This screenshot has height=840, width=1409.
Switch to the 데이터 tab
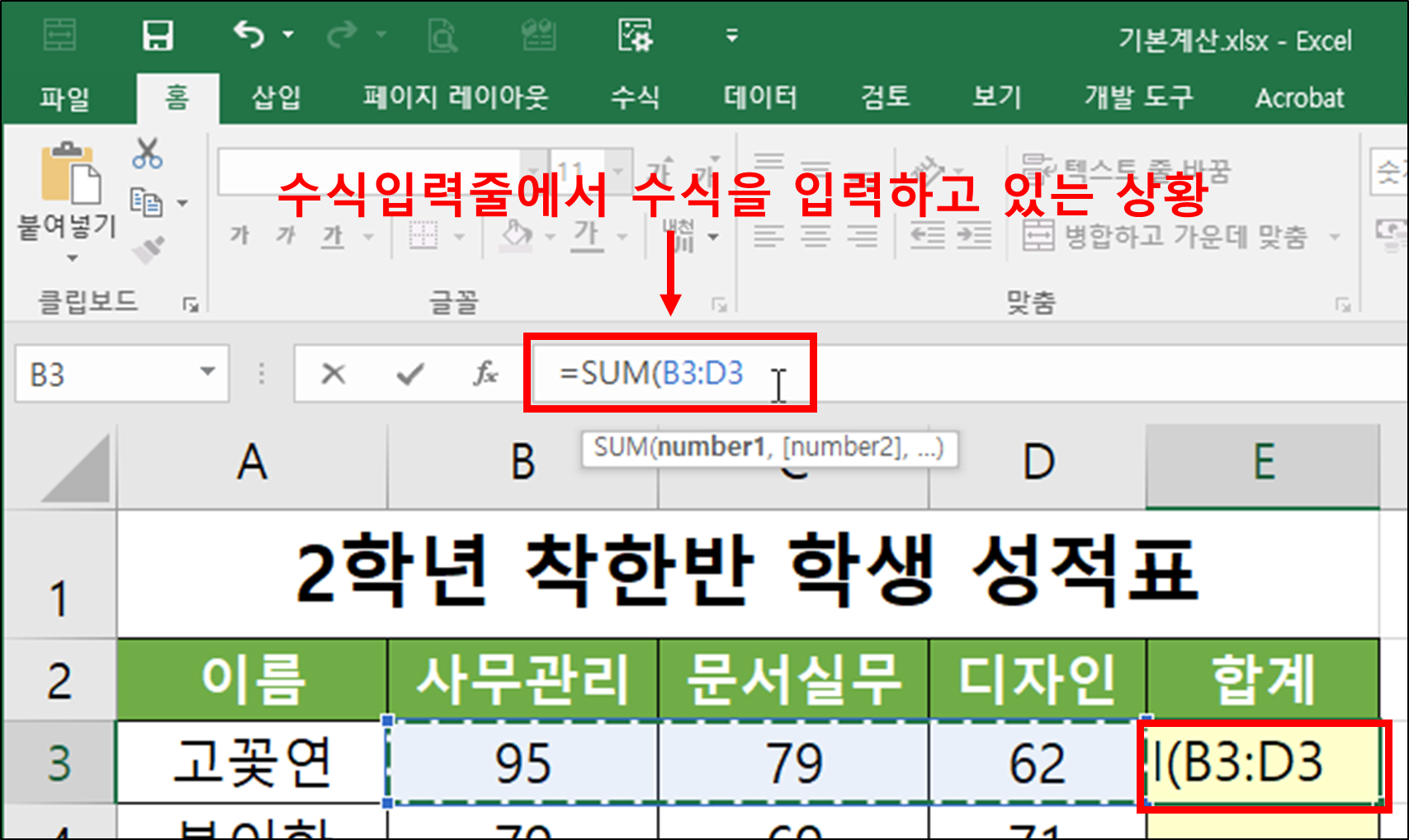tap(760, 97)
